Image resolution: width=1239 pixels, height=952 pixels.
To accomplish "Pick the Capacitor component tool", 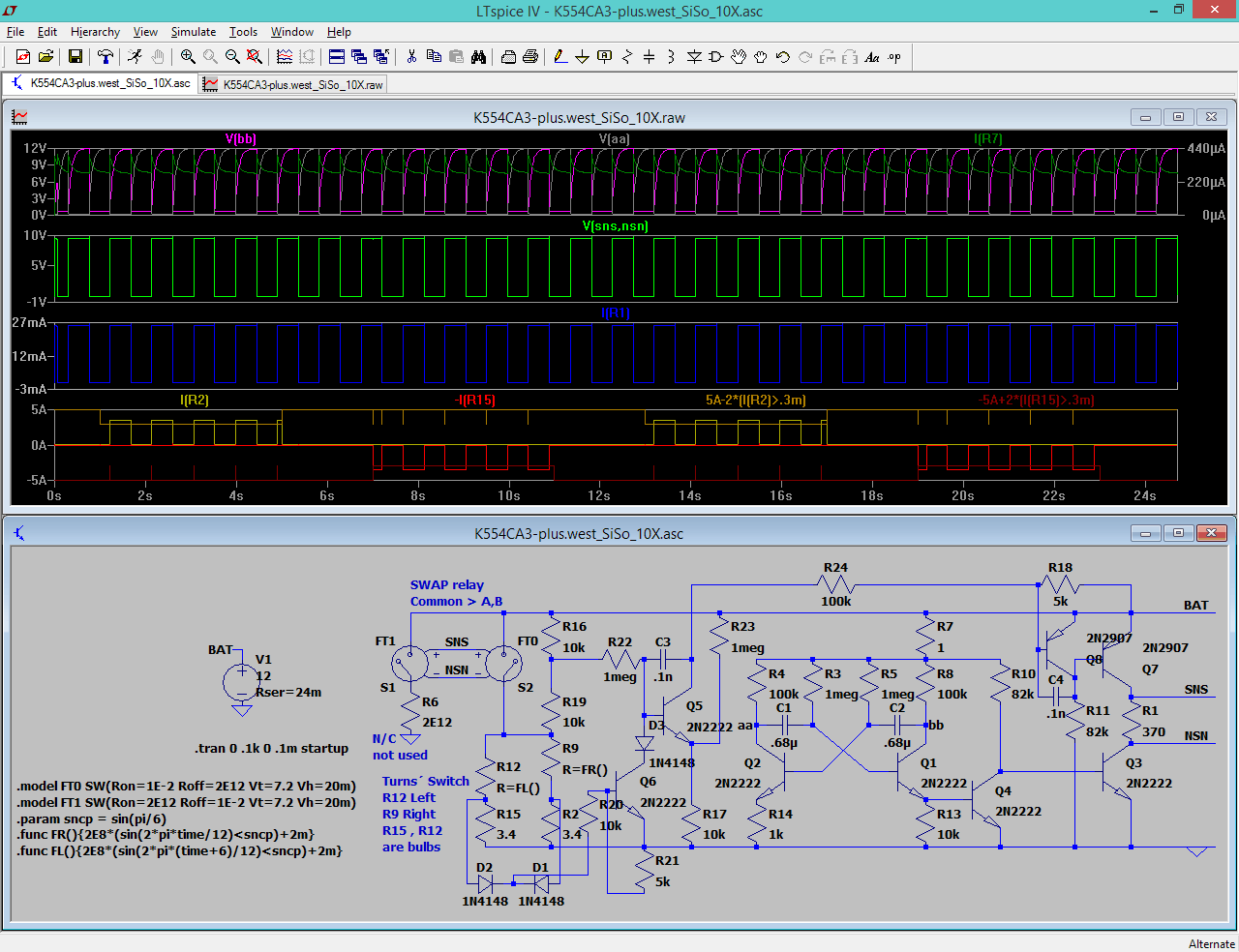I will click(650, 57).
